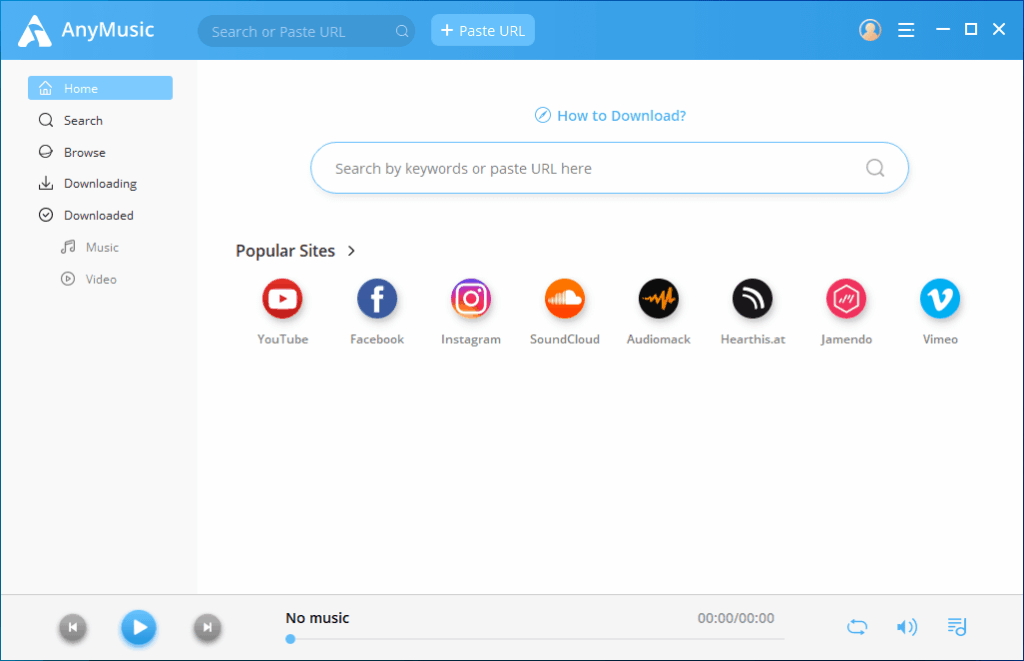Open the Audiomack site icon

coord(658,299)
